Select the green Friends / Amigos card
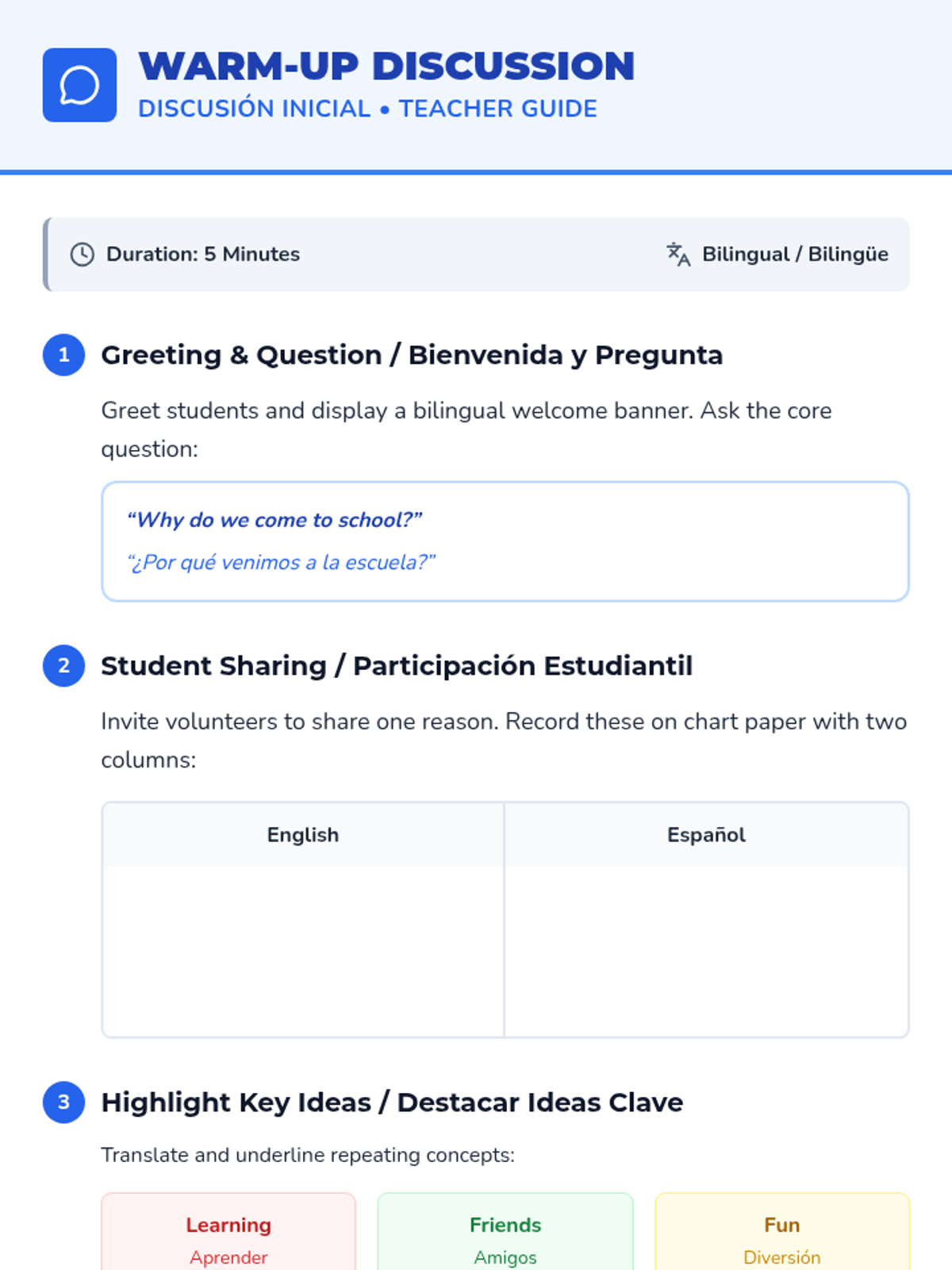The height and width of the screenshot is (1270, 952). coord(505,1232)
